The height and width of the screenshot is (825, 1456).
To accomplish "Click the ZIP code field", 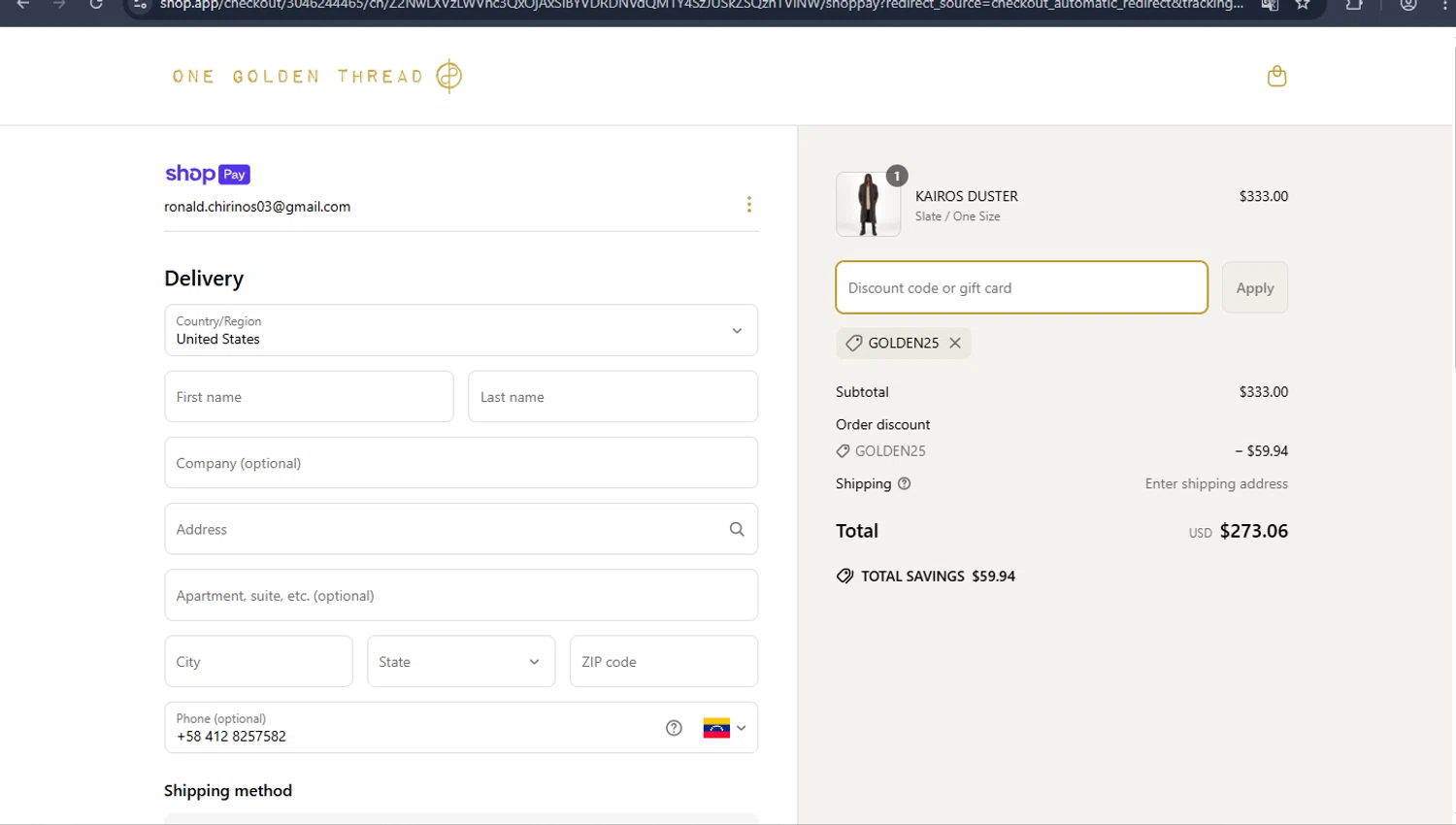I will coord(664,661).
